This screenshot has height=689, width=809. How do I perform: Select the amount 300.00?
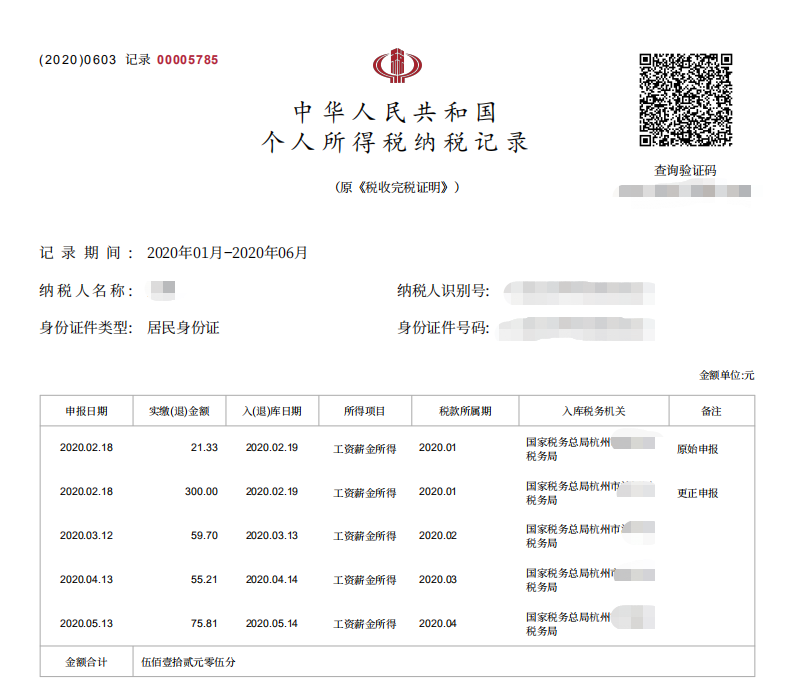point(201,491)
